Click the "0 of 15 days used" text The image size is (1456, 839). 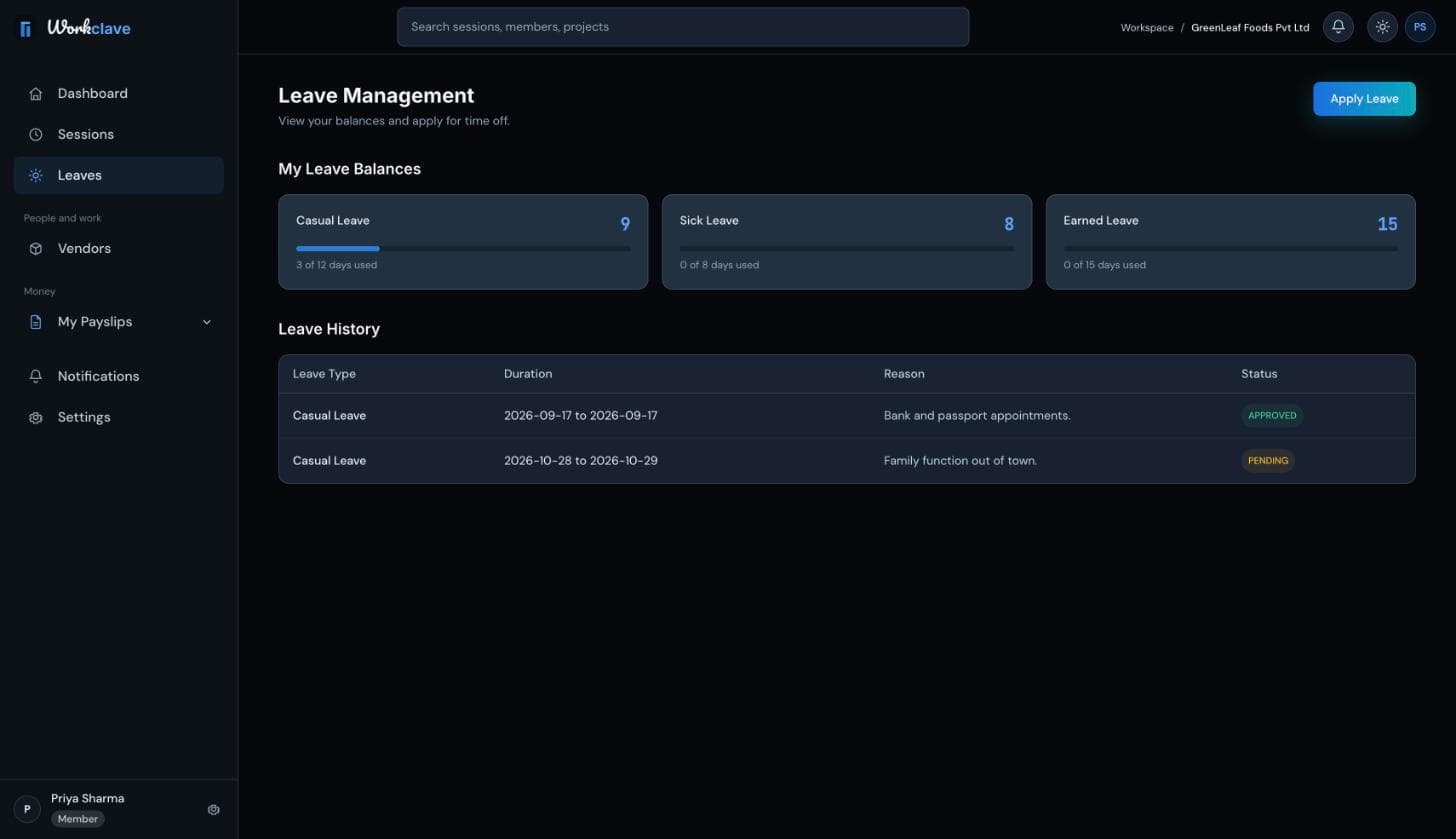coord(1105,265)
